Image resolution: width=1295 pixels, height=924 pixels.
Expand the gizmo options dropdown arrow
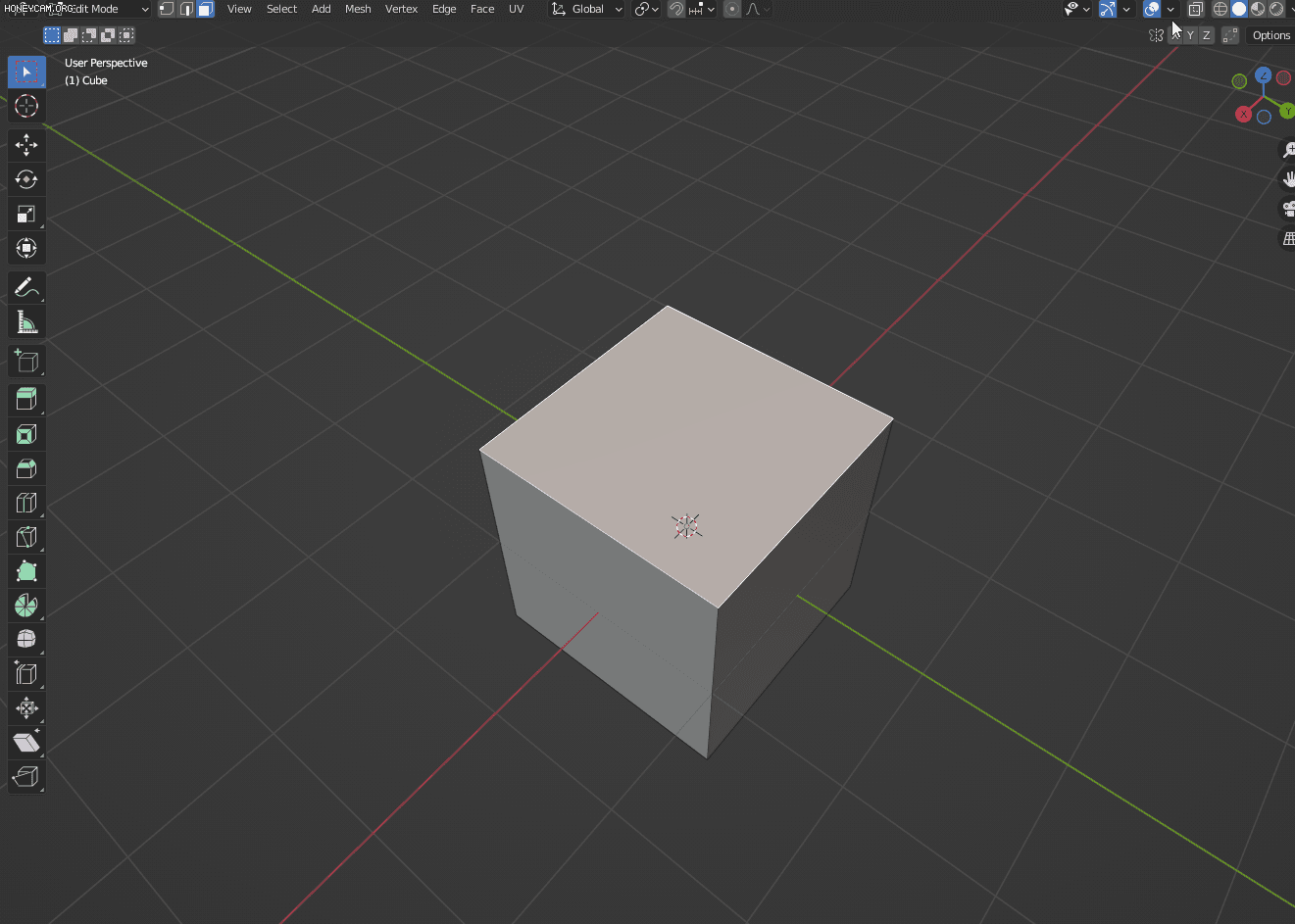tap(1126, 9)
